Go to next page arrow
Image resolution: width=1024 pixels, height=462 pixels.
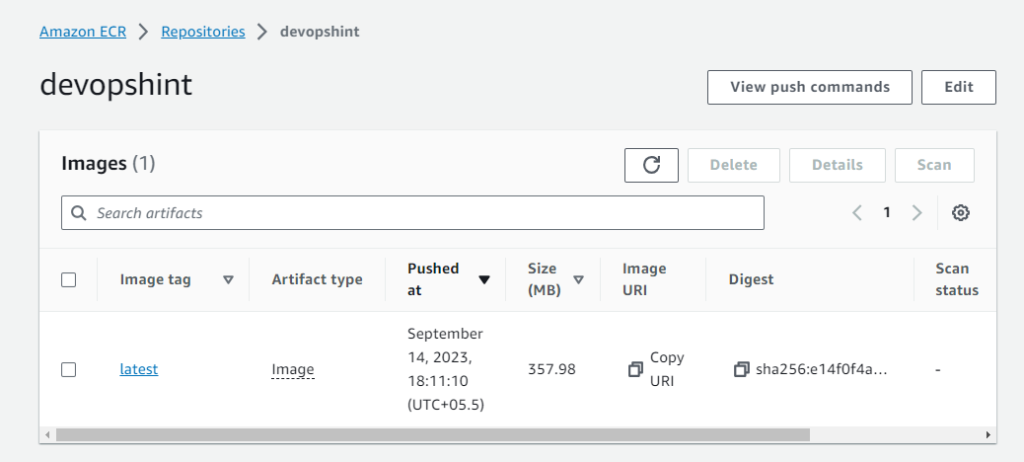917,212
